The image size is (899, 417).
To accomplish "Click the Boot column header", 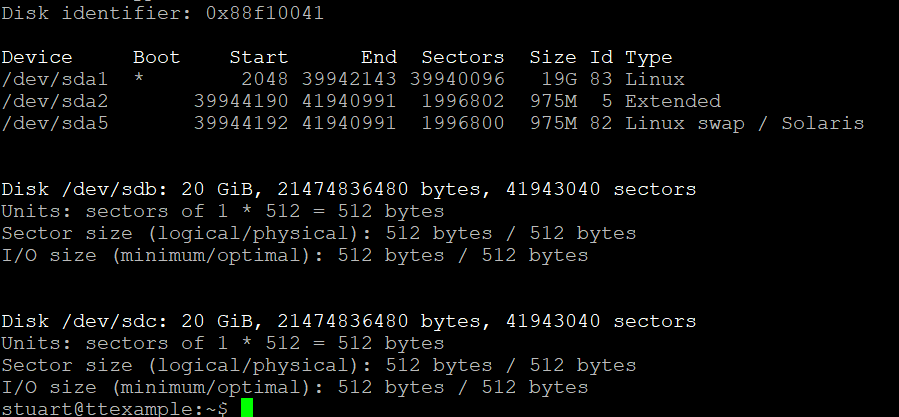I will pyautogui.click(x=157, y=57).
